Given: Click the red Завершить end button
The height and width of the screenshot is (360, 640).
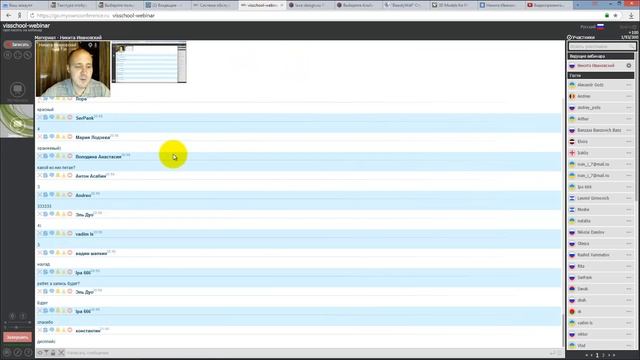Looking at the screenshot, I should click(x=18, y=338).
